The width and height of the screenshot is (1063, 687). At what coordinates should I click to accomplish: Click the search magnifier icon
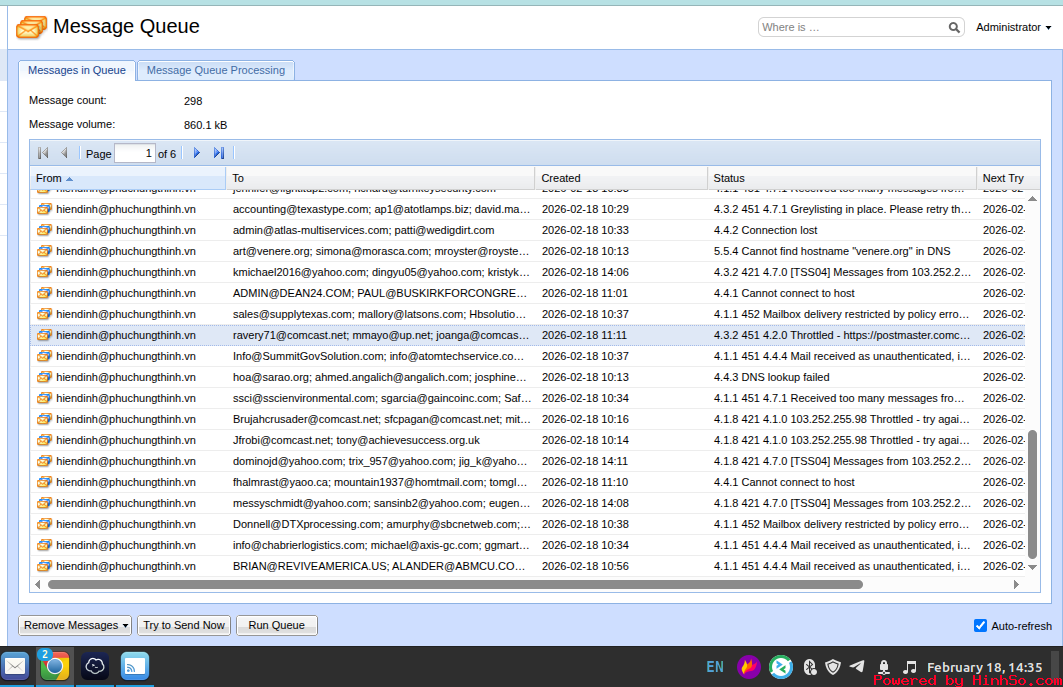pyautogui.click(x=954, y=28)
